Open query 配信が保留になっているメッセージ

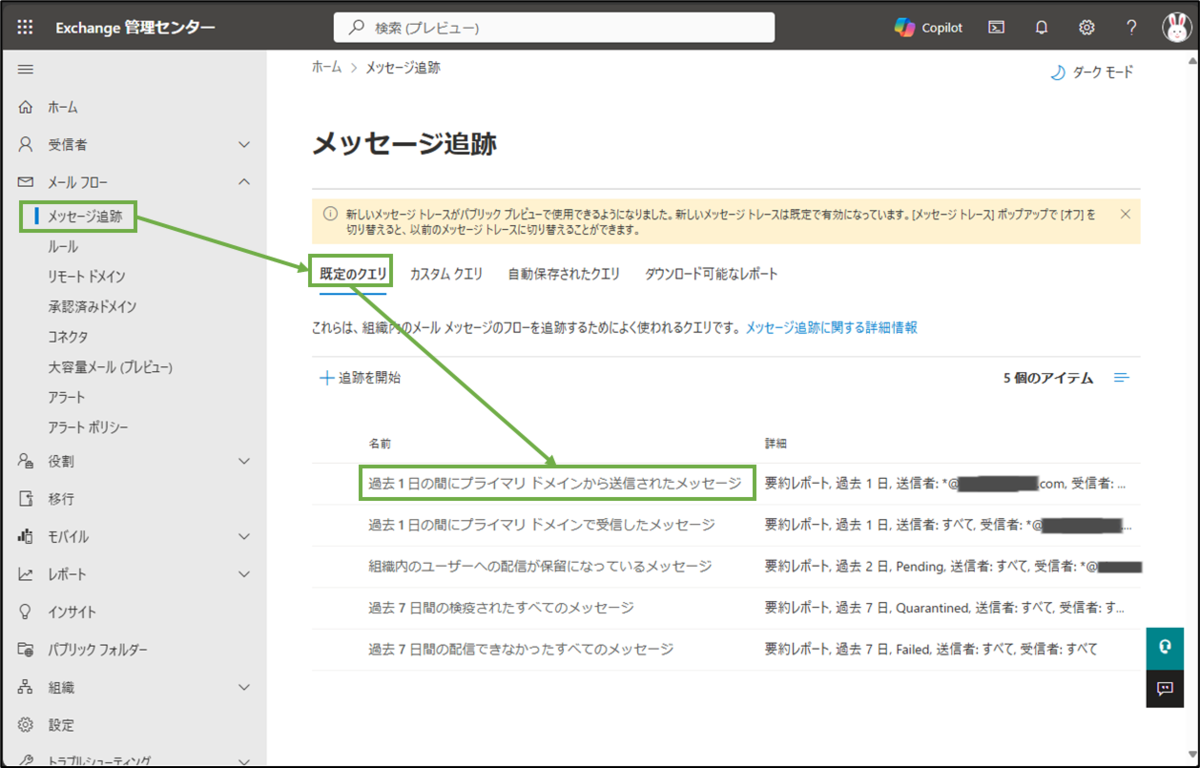540,566
